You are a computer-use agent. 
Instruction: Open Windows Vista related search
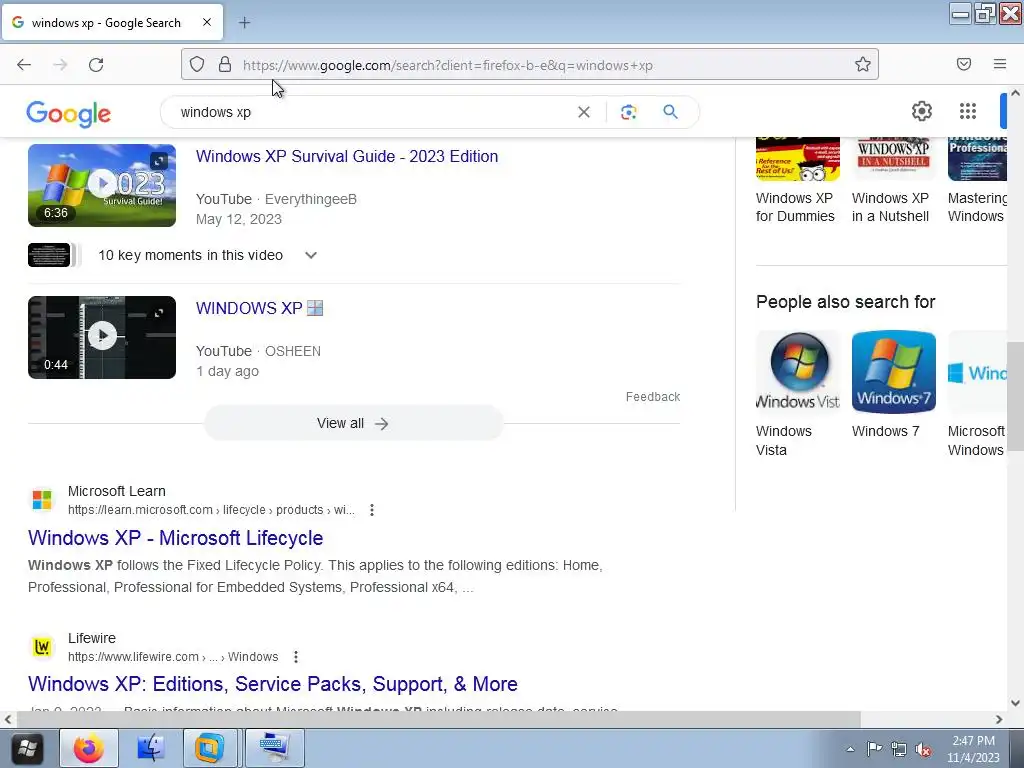(x=797, y=394)
